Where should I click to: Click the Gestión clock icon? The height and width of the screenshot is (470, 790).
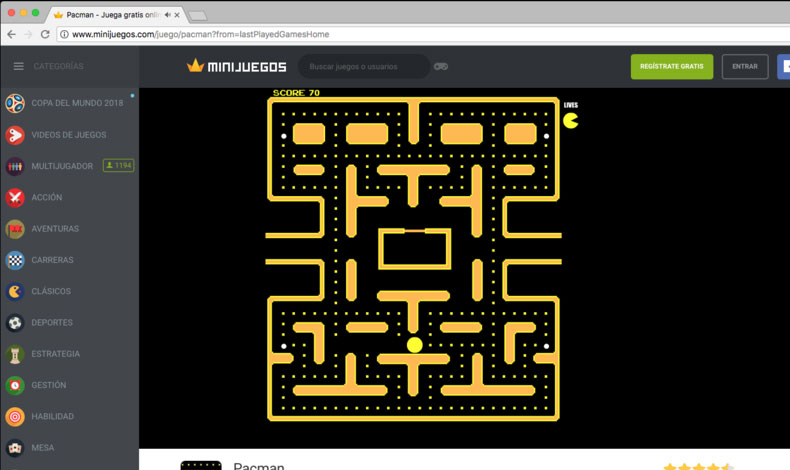point(15,385)
